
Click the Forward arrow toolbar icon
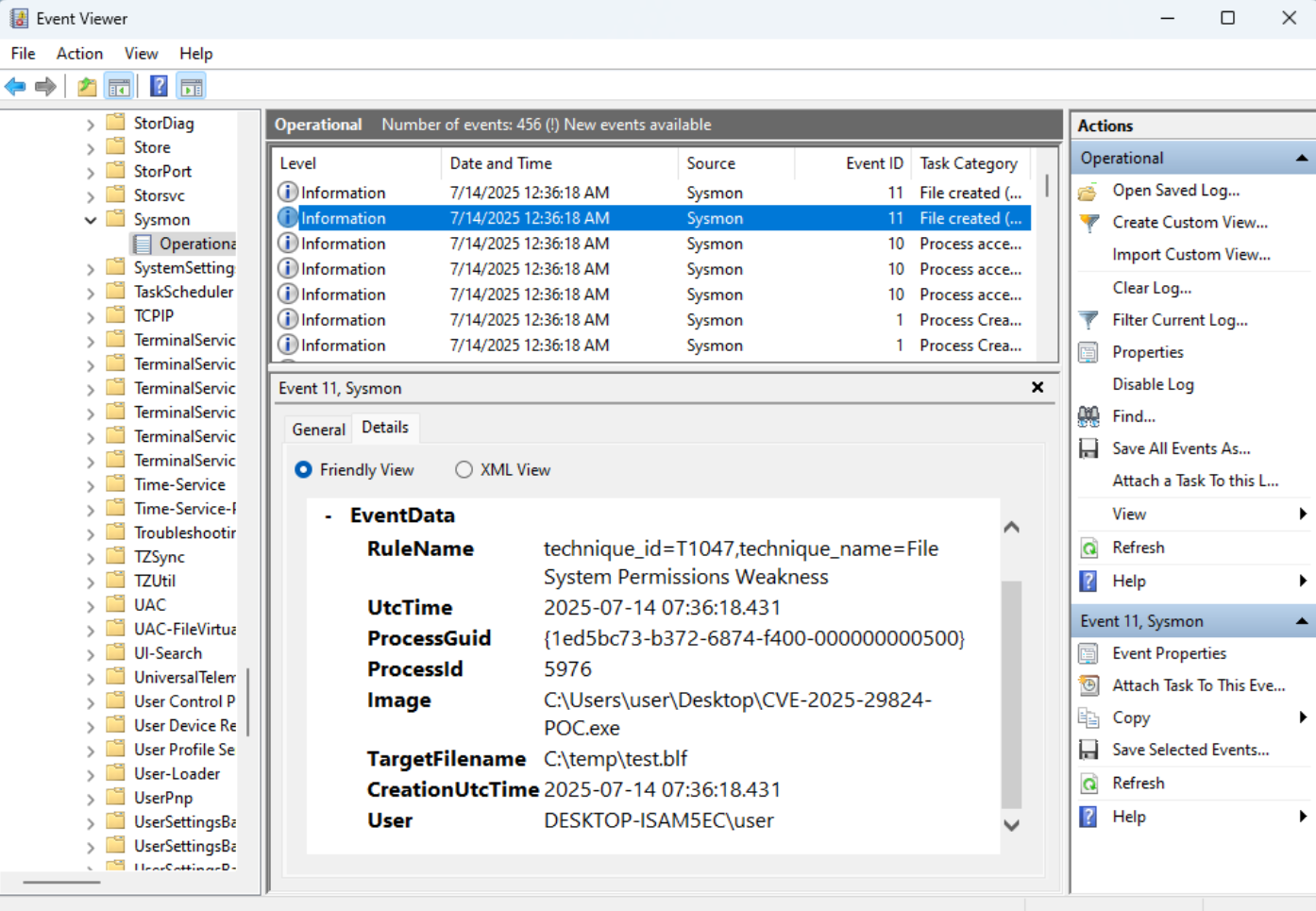(45, 87)
